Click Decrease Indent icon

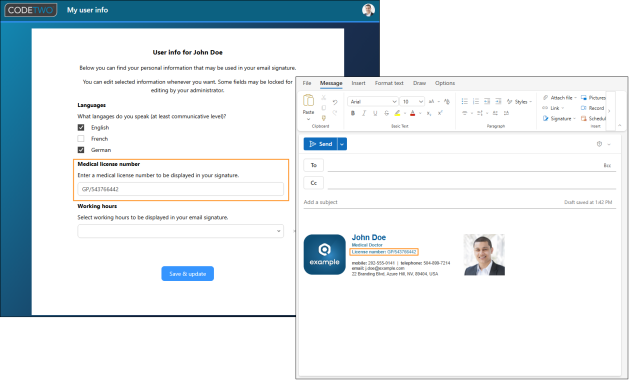click(x=487, y=102)
